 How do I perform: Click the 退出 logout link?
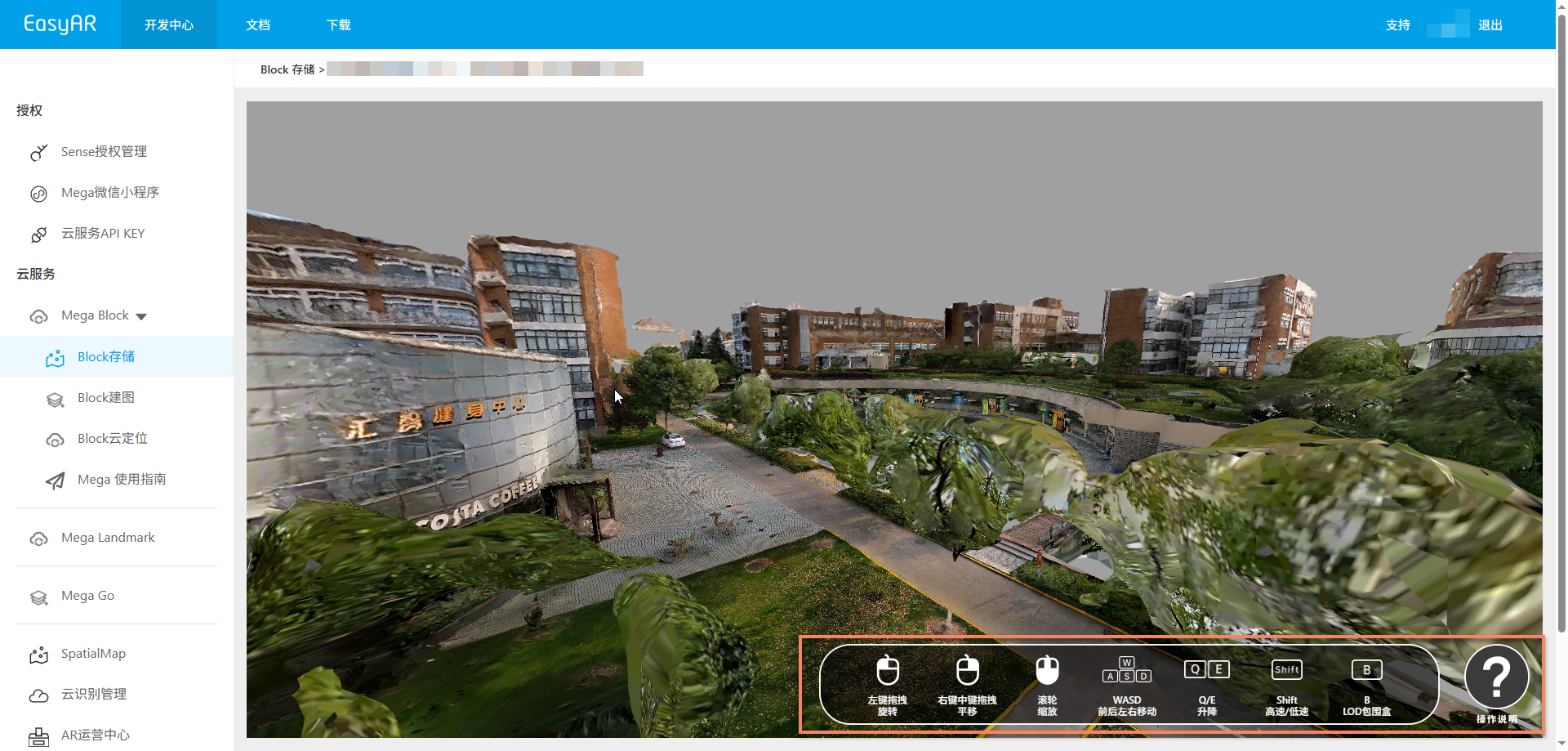pyautogui.click(x=1490, y=25)
